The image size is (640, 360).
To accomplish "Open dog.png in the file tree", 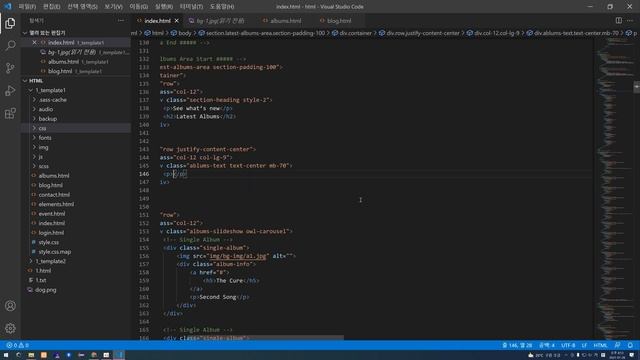I will pyautogui.click(x=45, y=290).
